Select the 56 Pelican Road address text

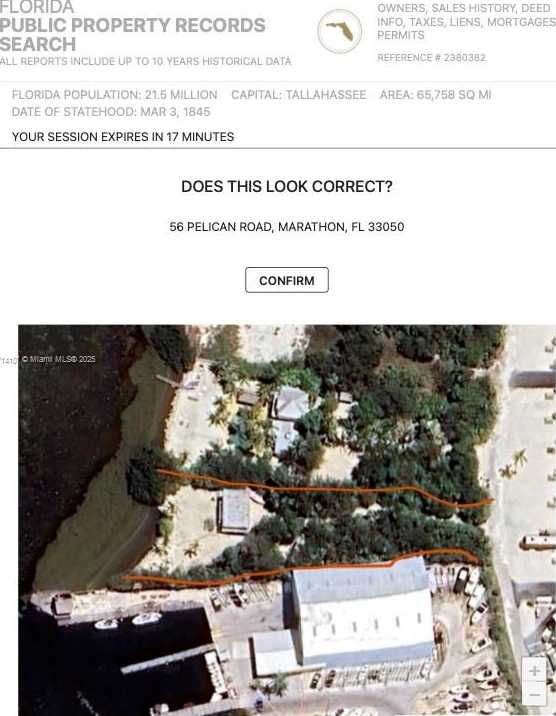tap(287, 226)
